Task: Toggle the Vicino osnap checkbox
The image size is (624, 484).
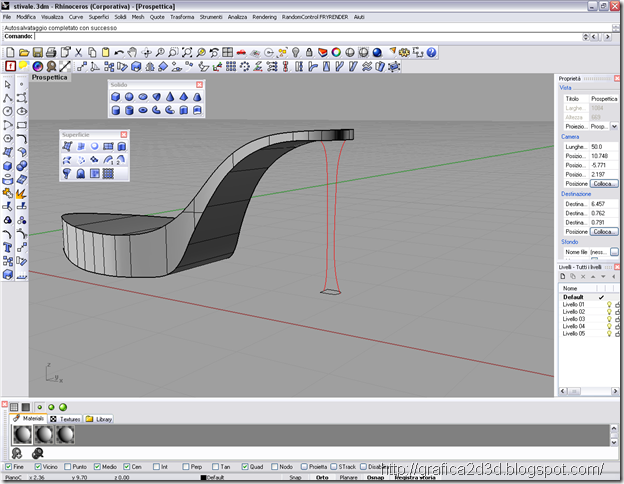Action: (38, 466)
